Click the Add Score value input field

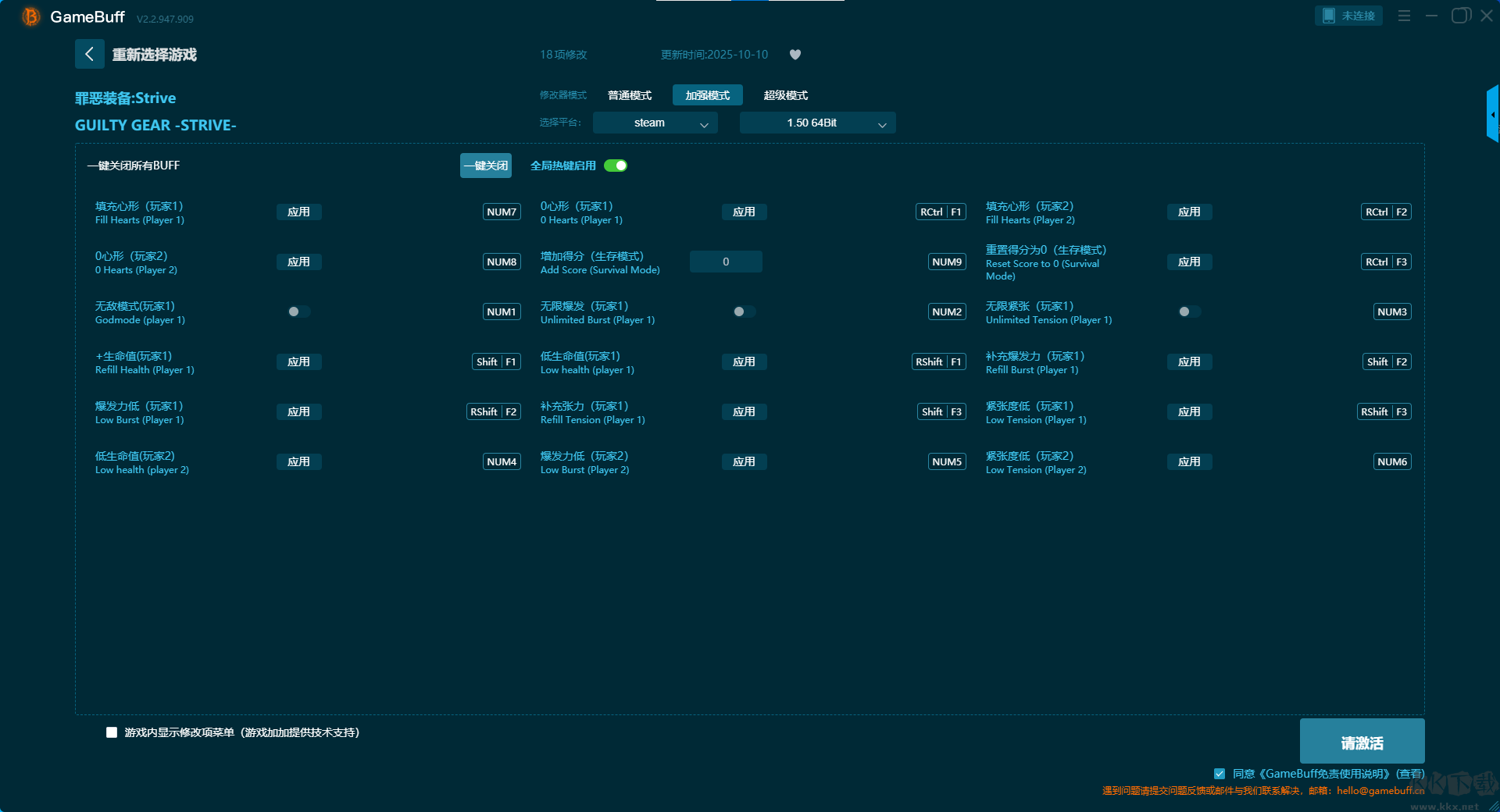tap(726, 262)
